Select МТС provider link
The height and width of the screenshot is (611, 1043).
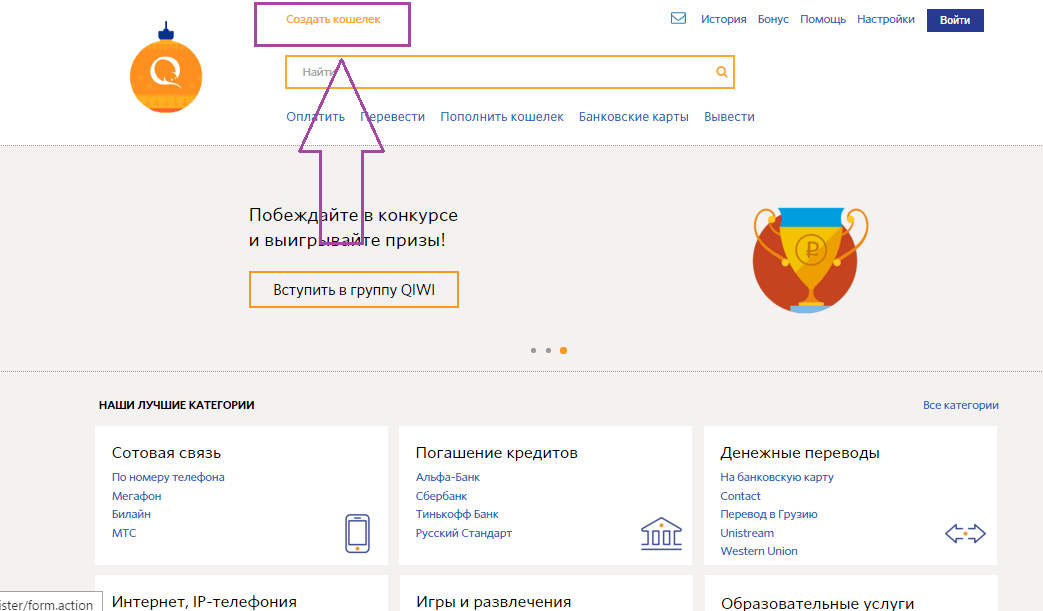coord(124,533)
